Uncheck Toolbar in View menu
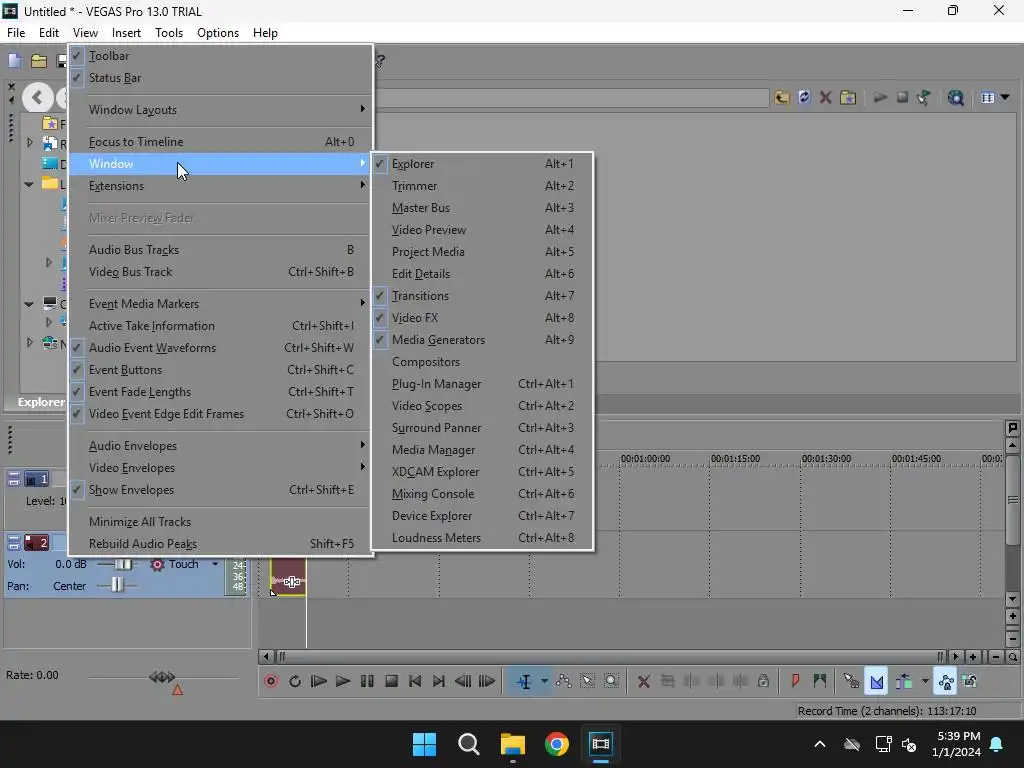Image resolution: width=1024 pixels, height=768 pixels. pyautogui.click(x=221, y=56)
